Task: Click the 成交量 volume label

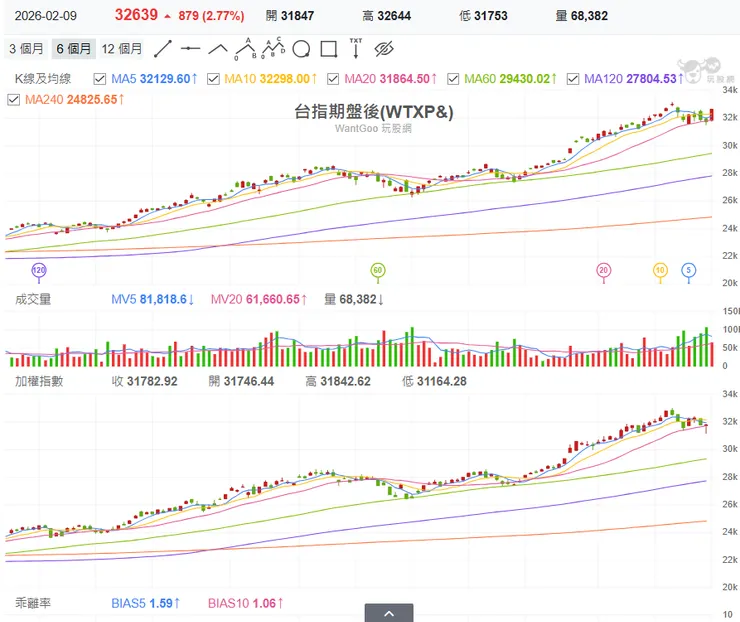Action: coord(33,299)
